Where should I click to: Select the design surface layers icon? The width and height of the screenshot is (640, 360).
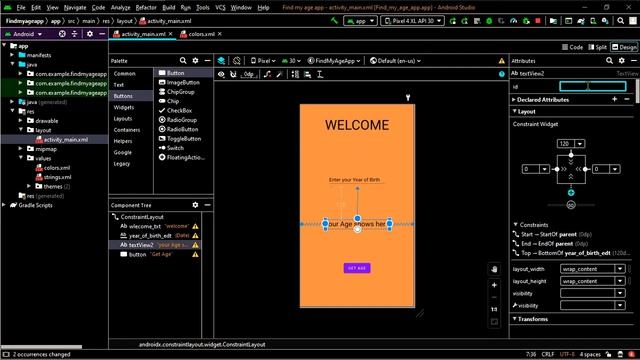pyautogui.click(x=221, y=61)
